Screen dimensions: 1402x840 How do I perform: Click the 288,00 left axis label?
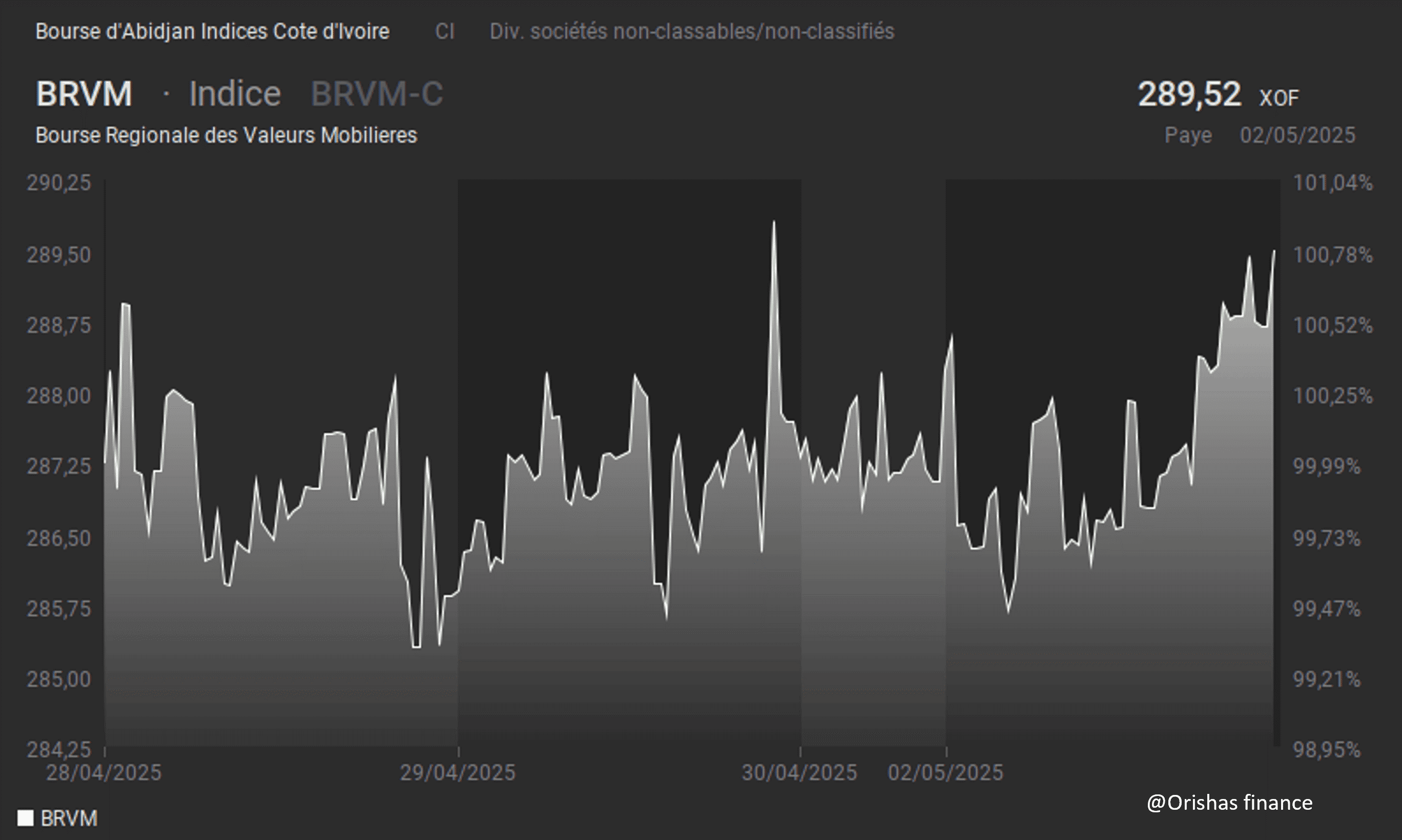[59, 395]
